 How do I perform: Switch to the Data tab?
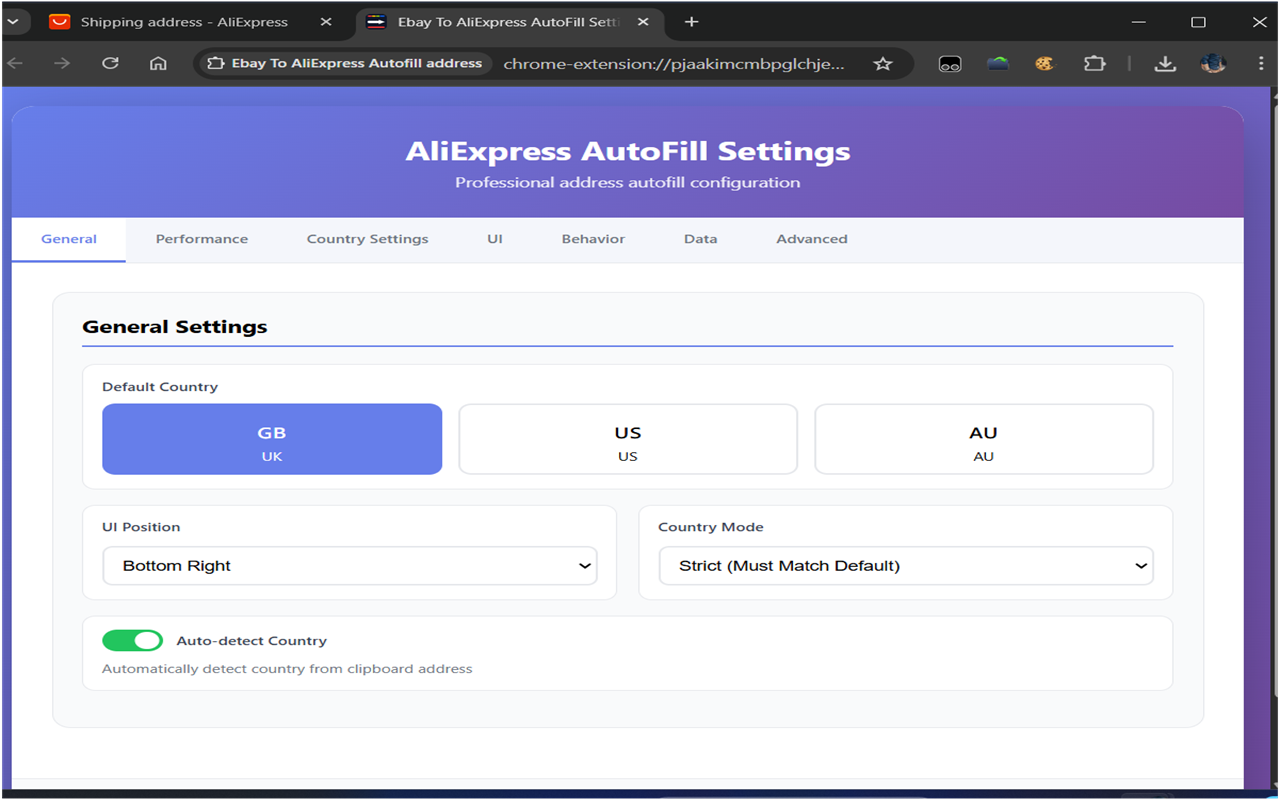pos(700,239)
